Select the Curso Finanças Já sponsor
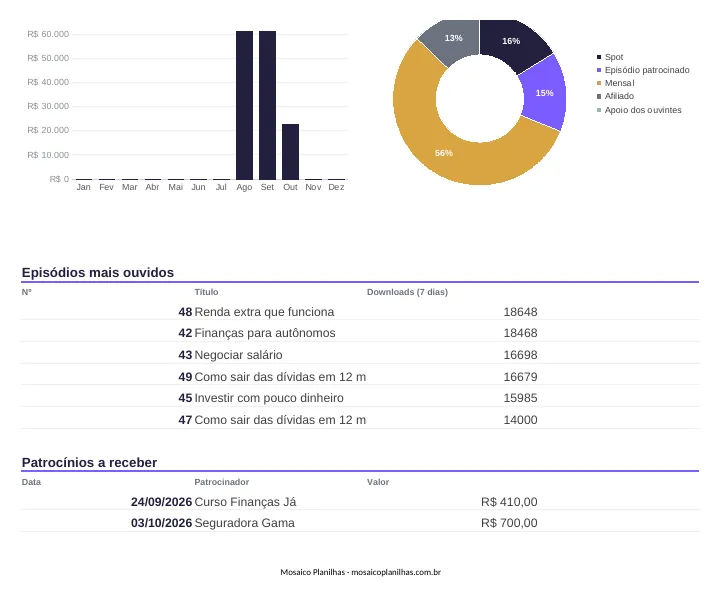Image resolution: width=719 pixels, height=597 pixels. tap(245, 502)
